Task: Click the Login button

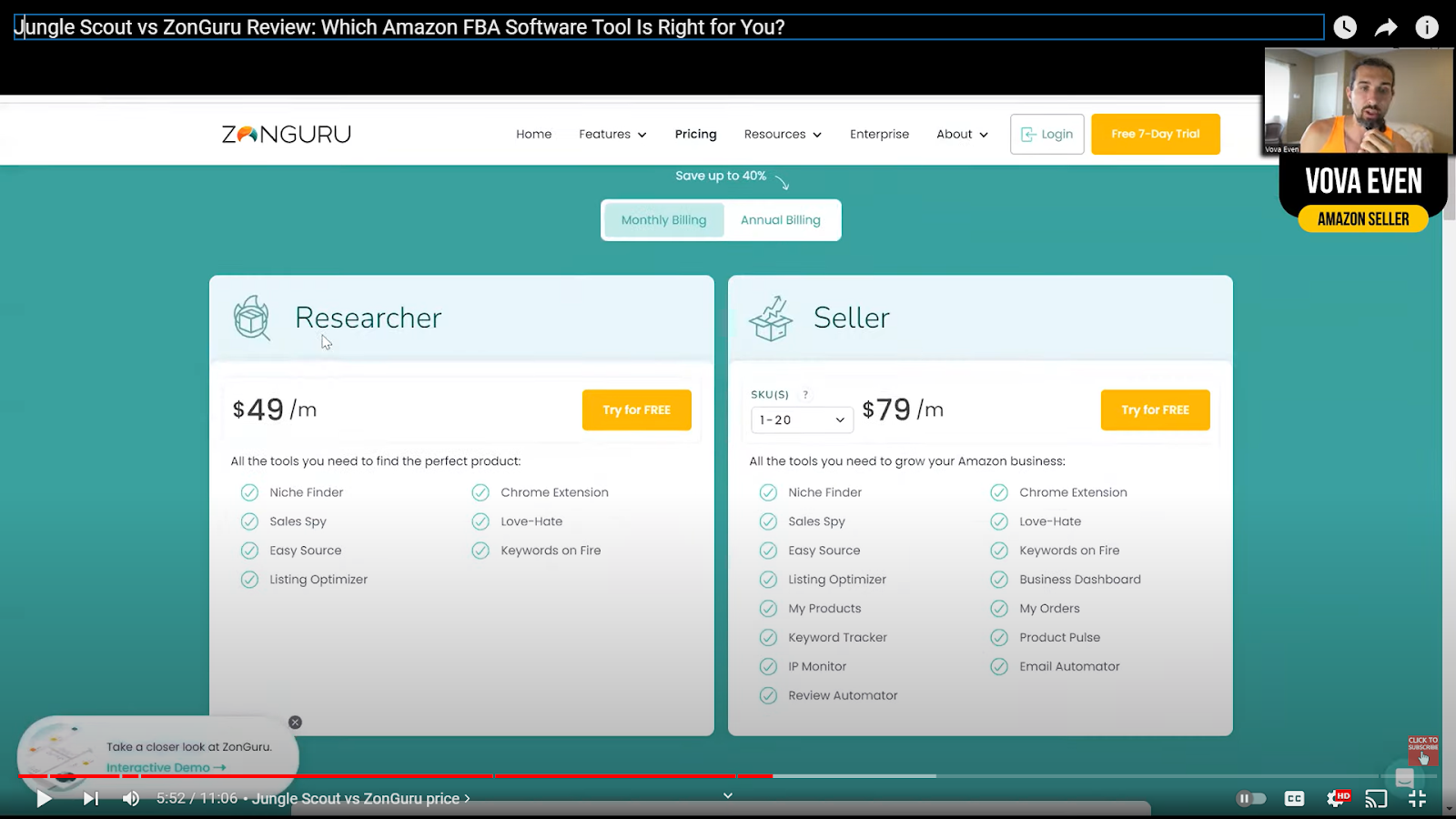Action: tap(1046, 135)
